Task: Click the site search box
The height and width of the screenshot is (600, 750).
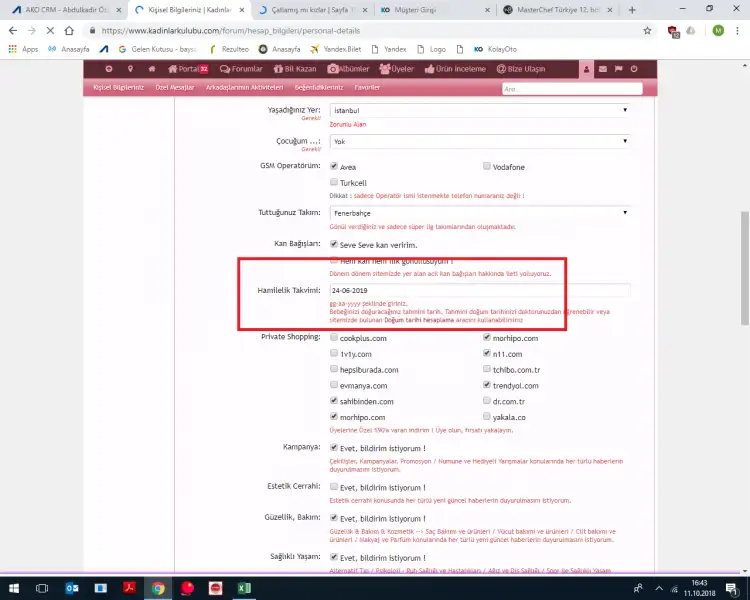Action: tap(570, 88)
